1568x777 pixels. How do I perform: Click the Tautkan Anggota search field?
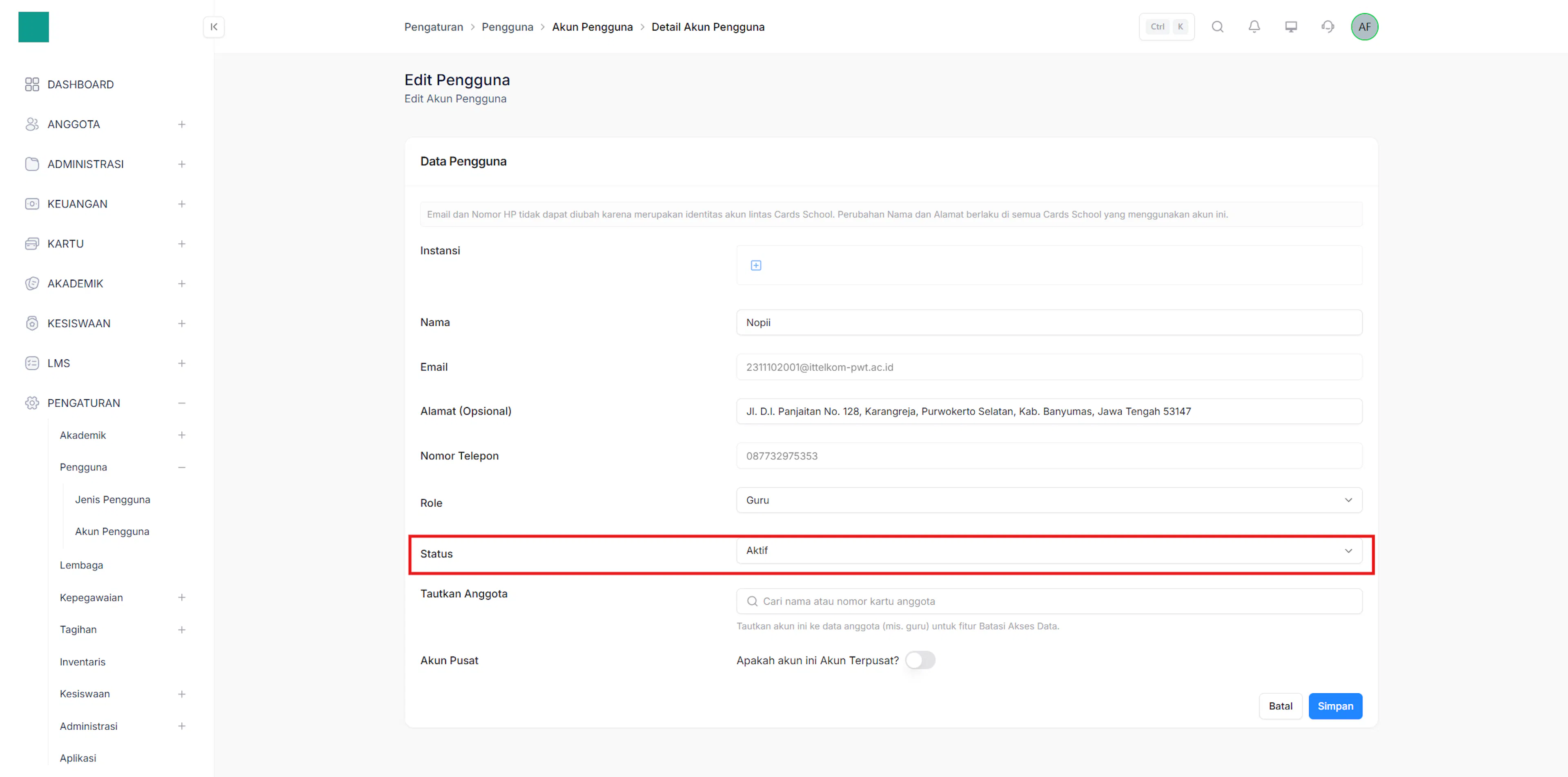coord(1049,601)
